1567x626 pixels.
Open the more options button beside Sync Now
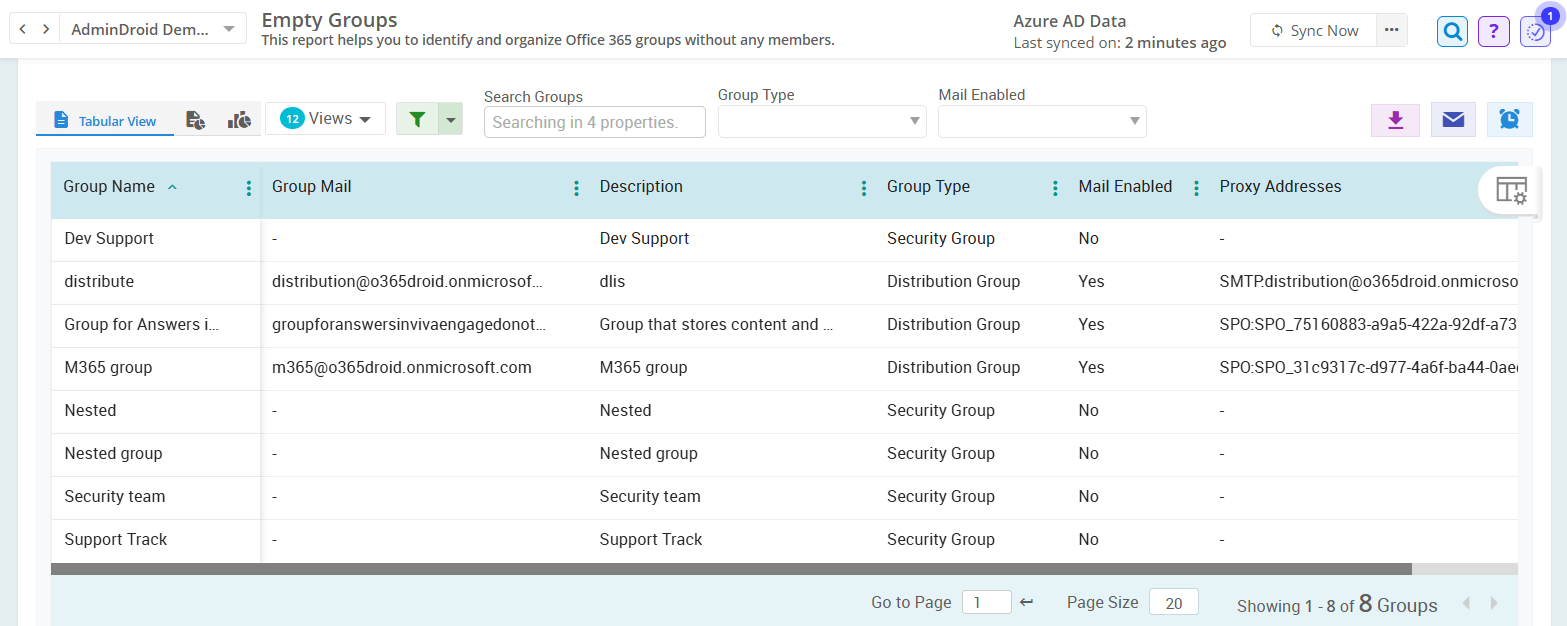point(1391,30)
